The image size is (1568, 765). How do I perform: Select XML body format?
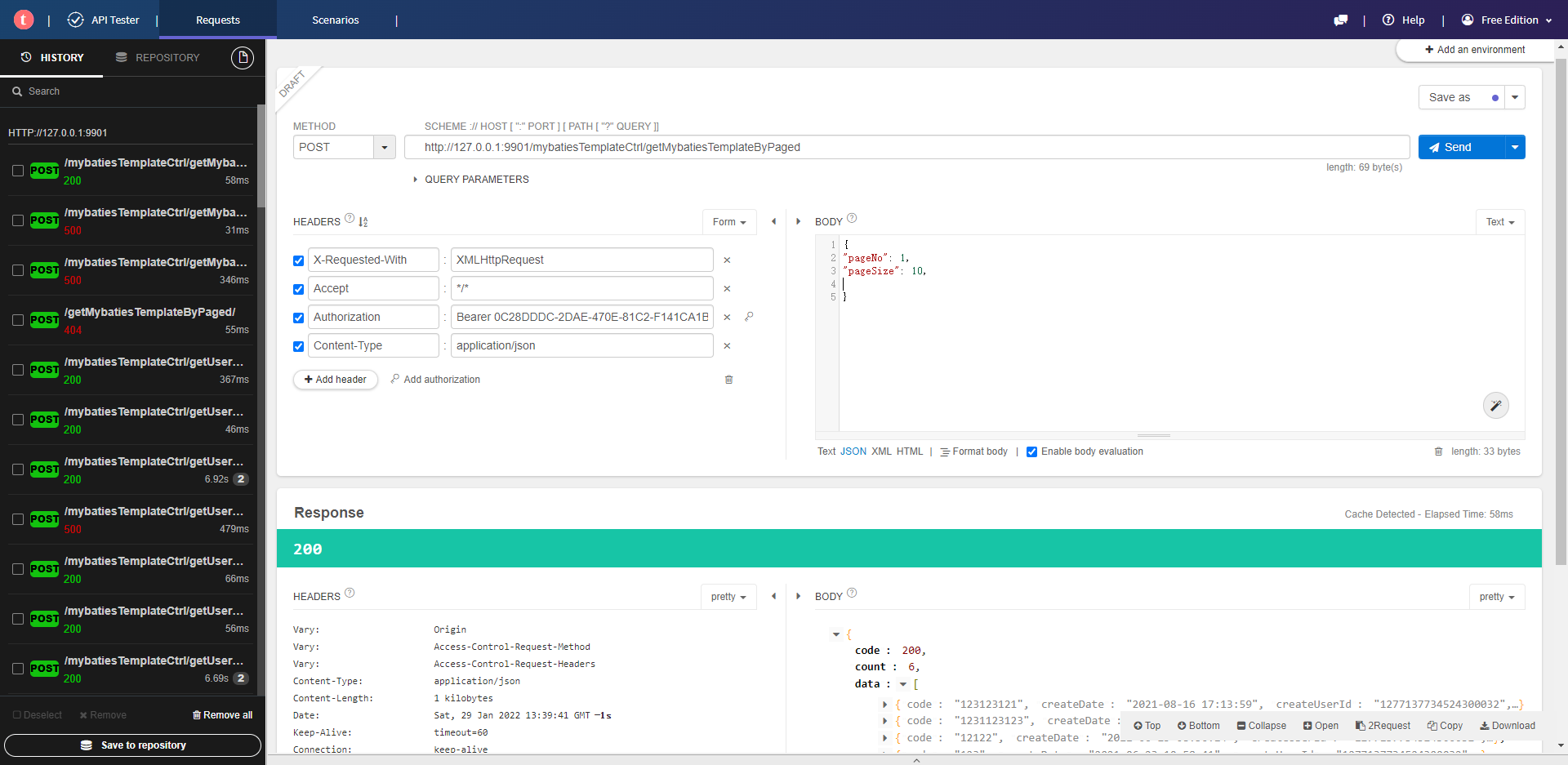(x=881, y=451)
